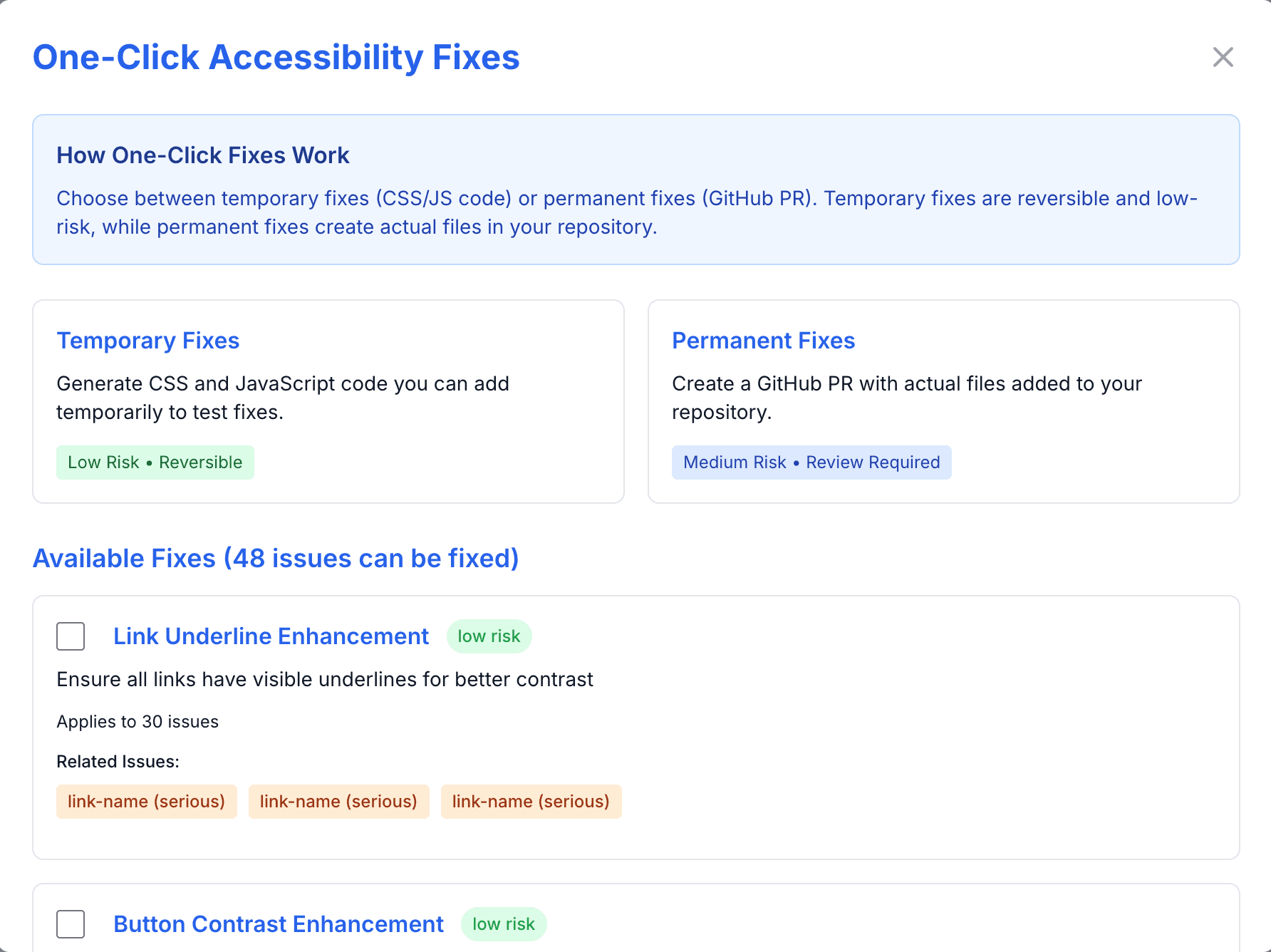Open the Button Contrast Enhancement details
The width and height of the screenshot is (1271, 952).
(278, 924)
